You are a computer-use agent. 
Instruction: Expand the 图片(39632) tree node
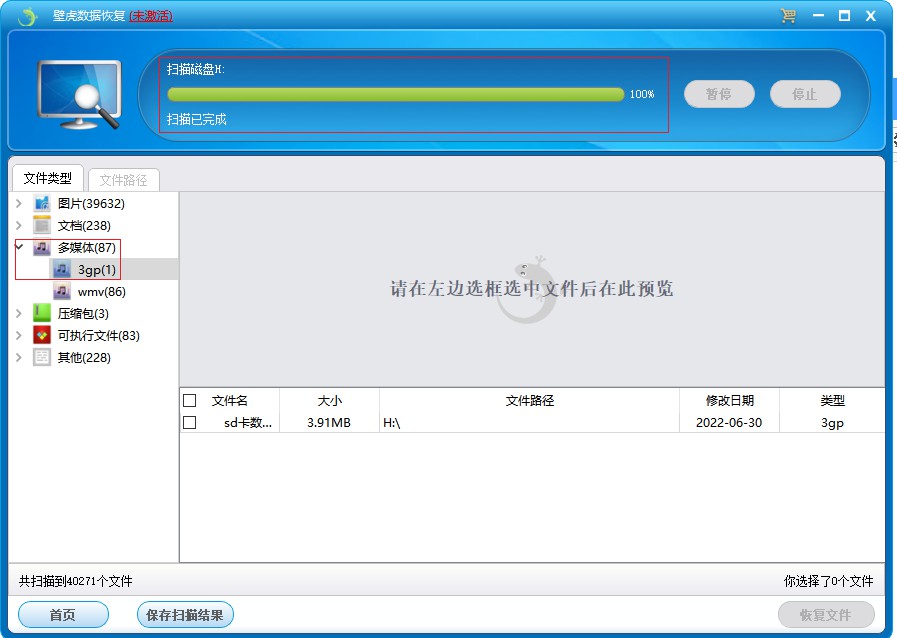coord(19,203)
